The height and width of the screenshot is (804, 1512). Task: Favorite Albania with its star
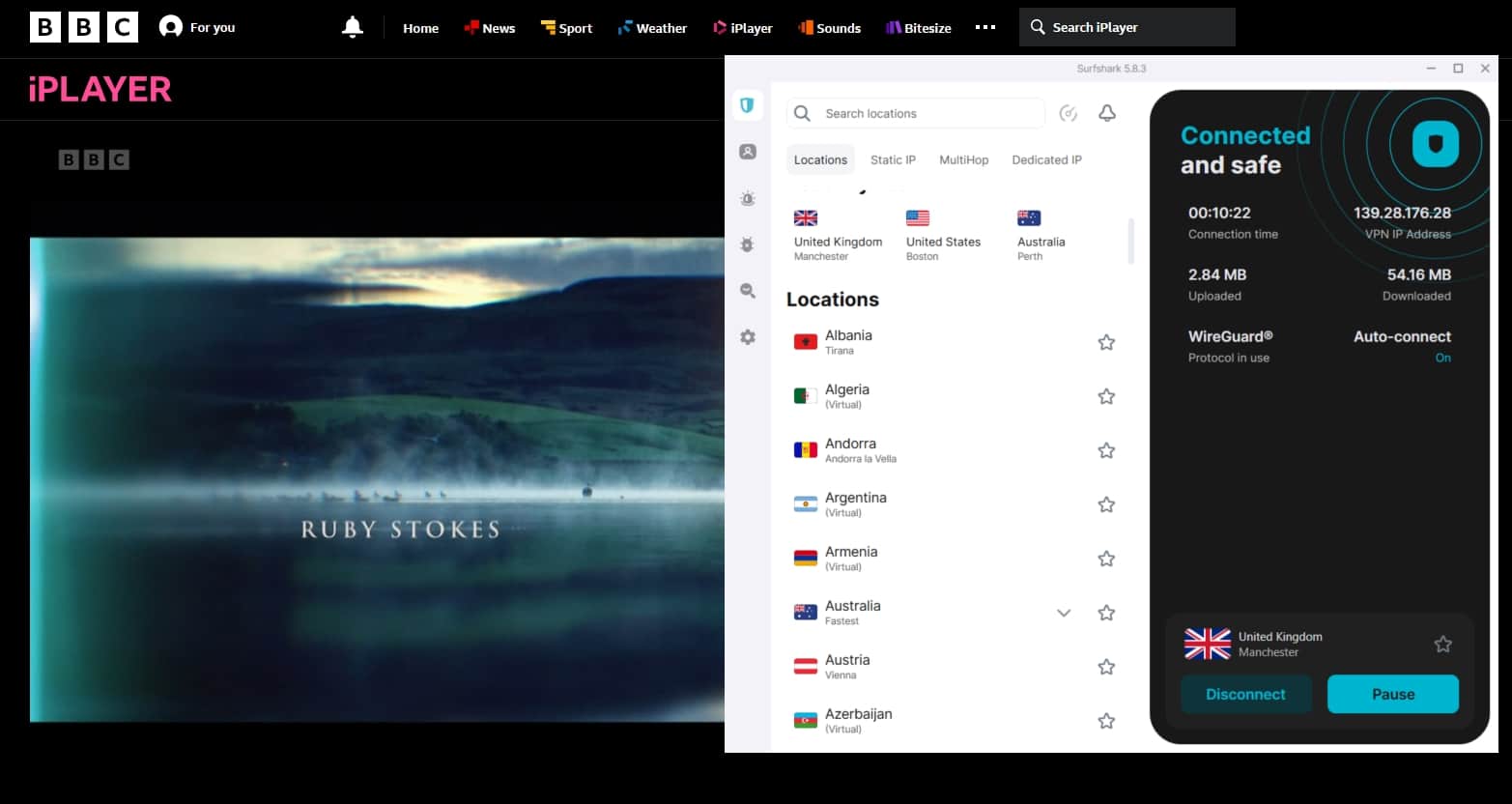pos(1106,342)
